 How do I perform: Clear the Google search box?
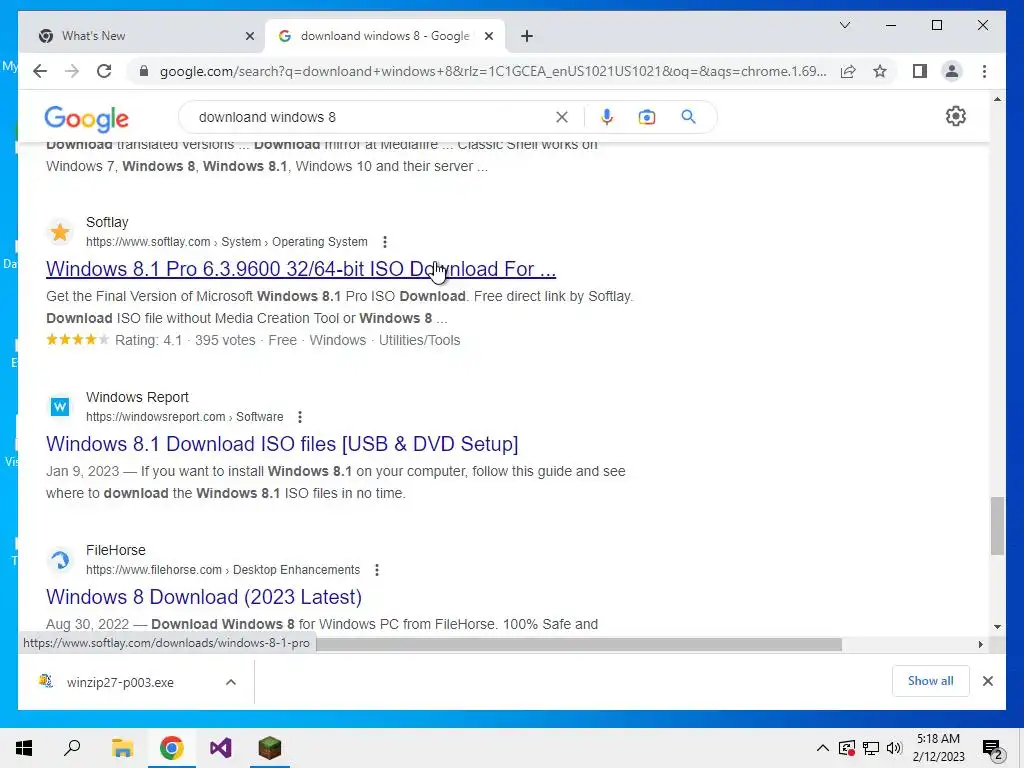[562, 117]
